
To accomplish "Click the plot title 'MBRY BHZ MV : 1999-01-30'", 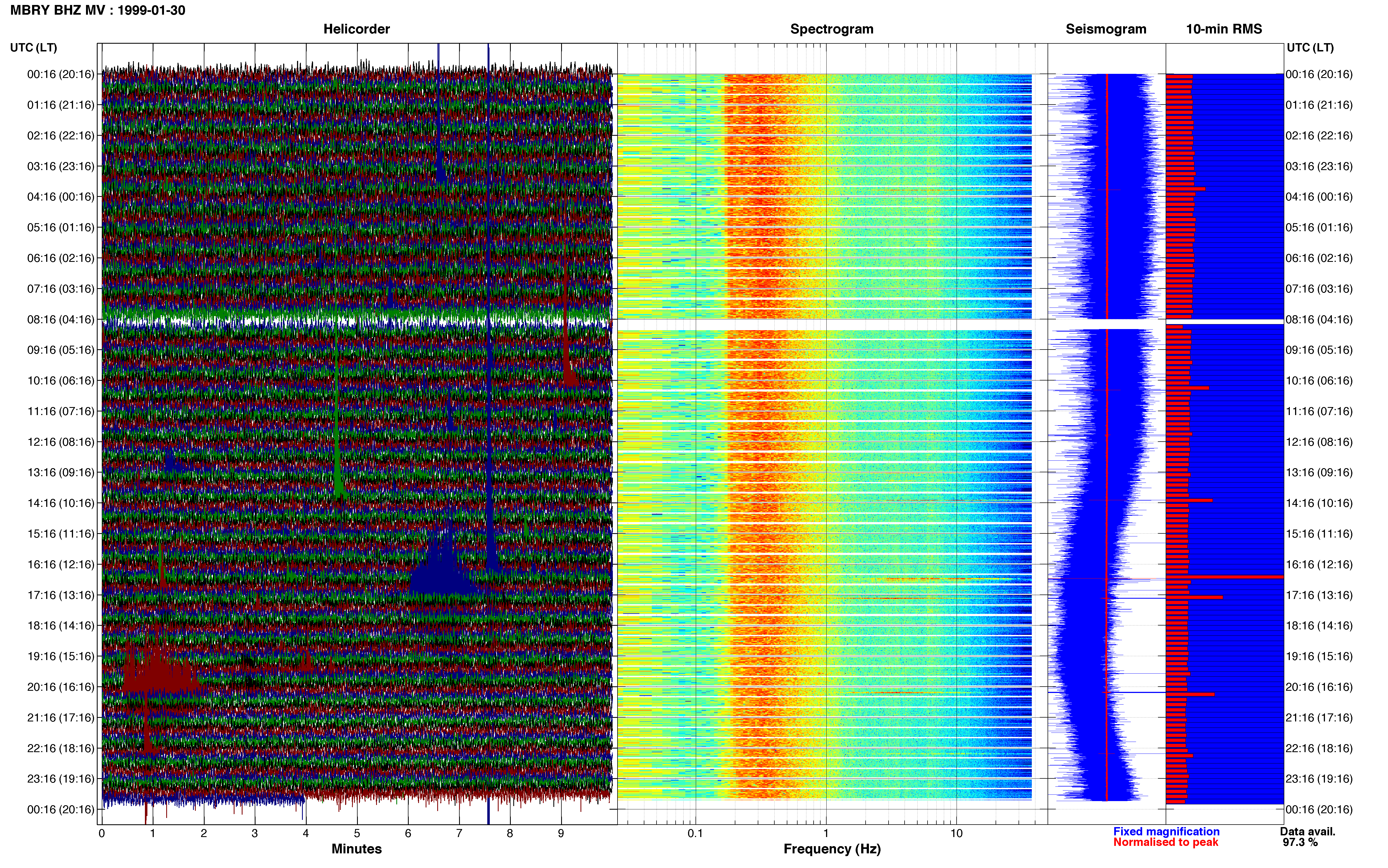I will (x=98, y=10).
